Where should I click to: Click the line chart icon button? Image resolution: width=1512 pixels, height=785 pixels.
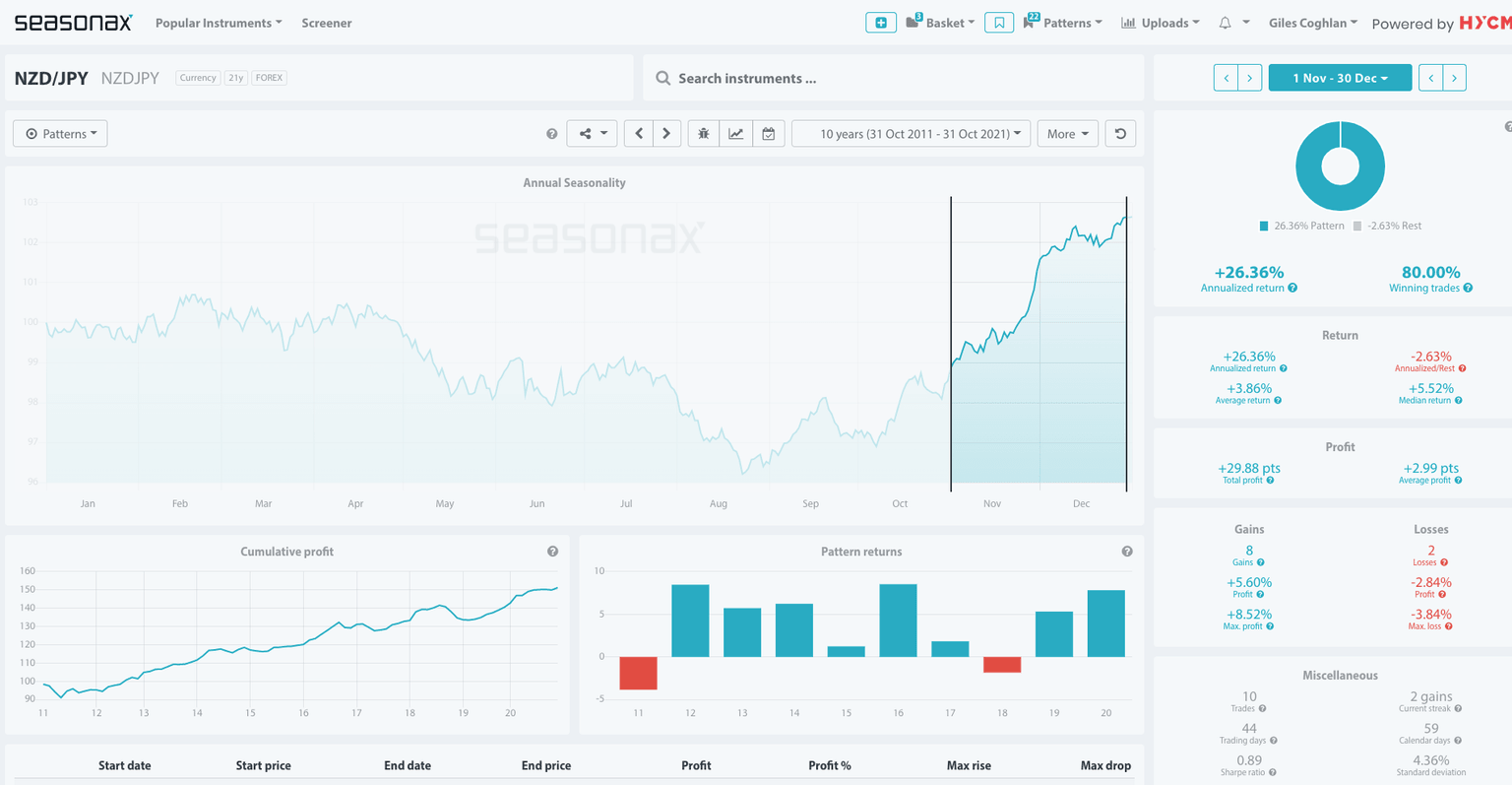pyautogui.click(x=735, y=134)
